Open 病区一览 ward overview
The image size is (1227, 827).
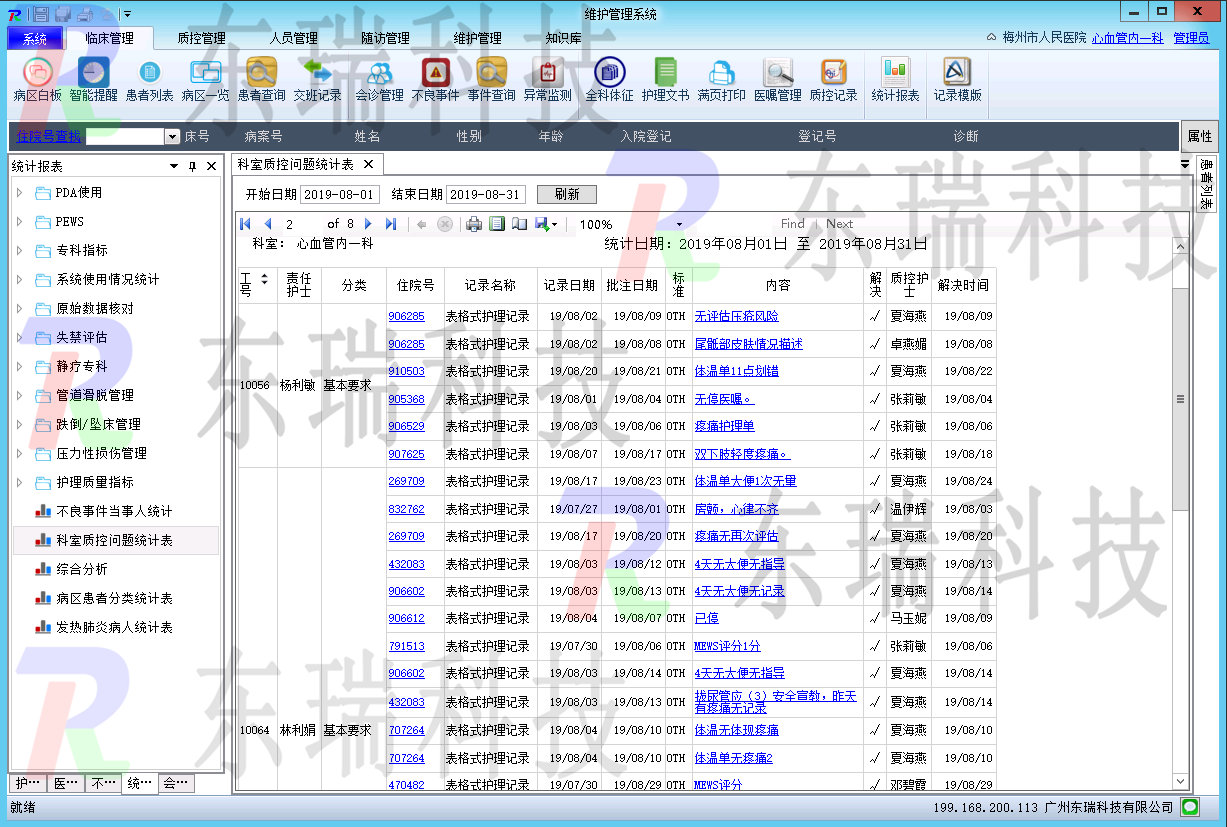click(205, 80)
